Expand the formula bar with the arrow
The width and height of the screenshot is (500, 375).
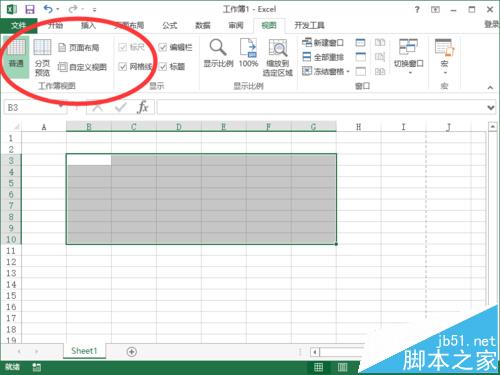coord(491,108)
